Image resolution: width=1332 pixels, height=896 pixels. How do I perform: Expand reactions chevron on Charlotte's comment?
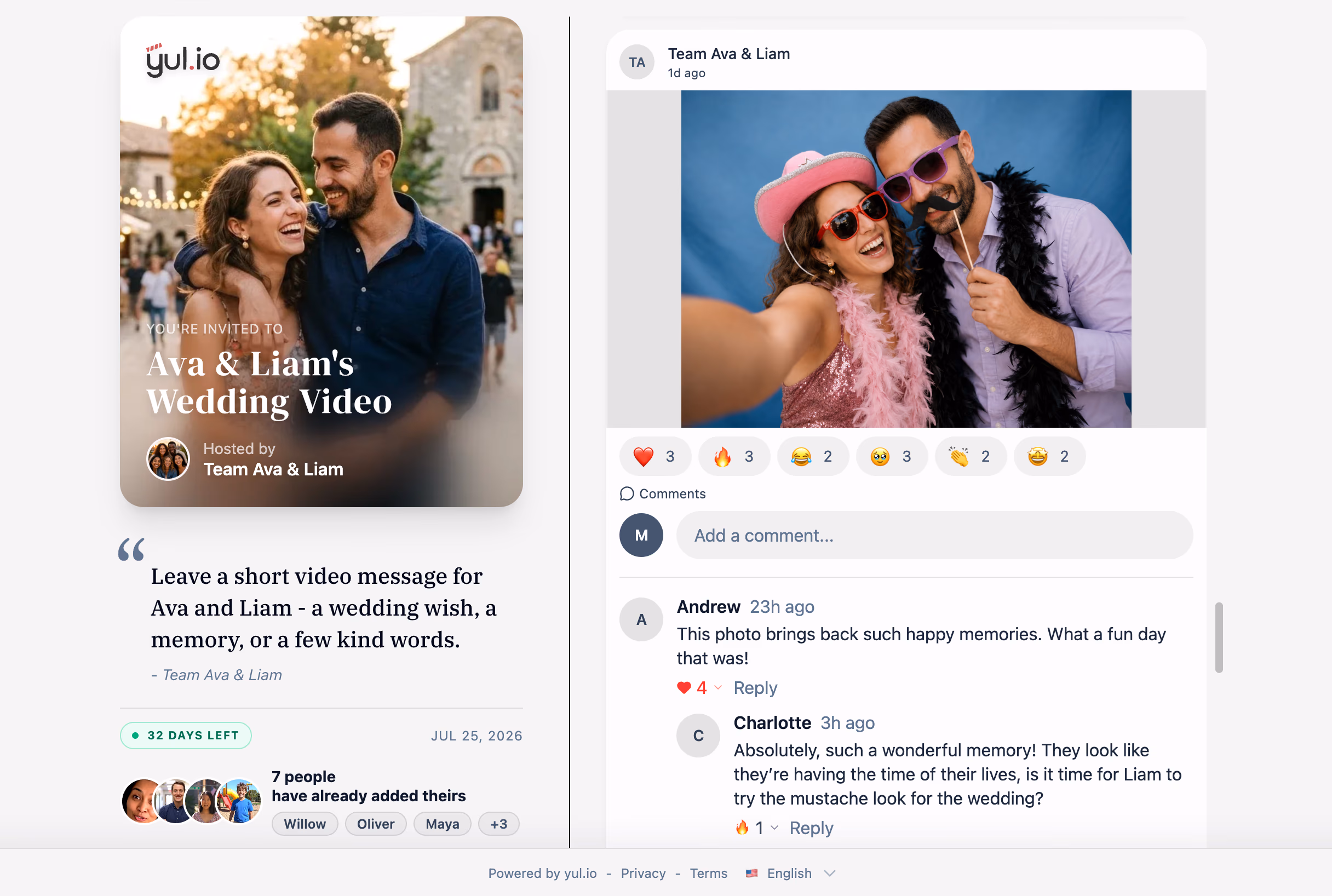tap(774, 828)
